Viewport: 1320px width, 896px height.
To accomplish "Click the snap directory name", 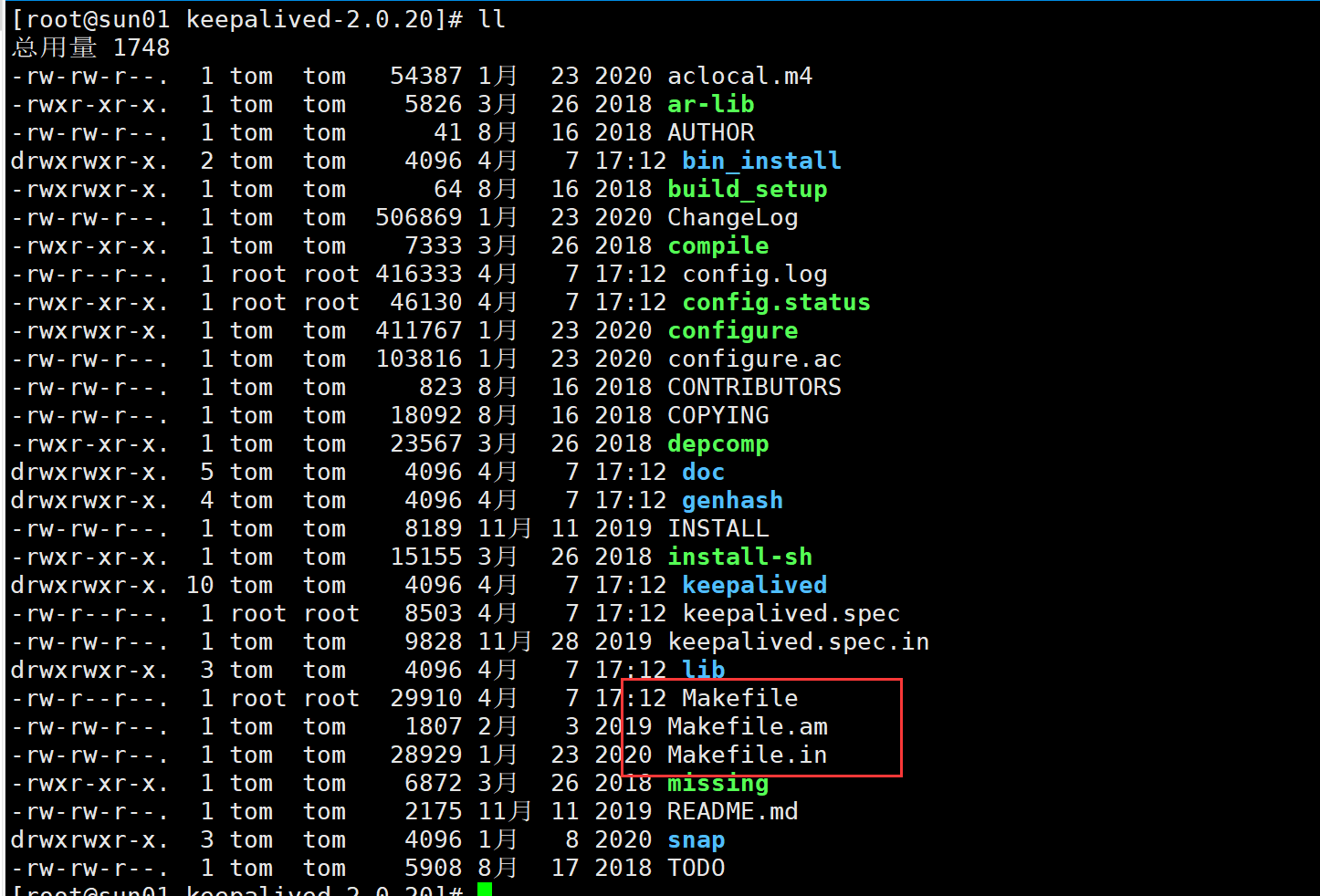I will (x=697, y=839).
